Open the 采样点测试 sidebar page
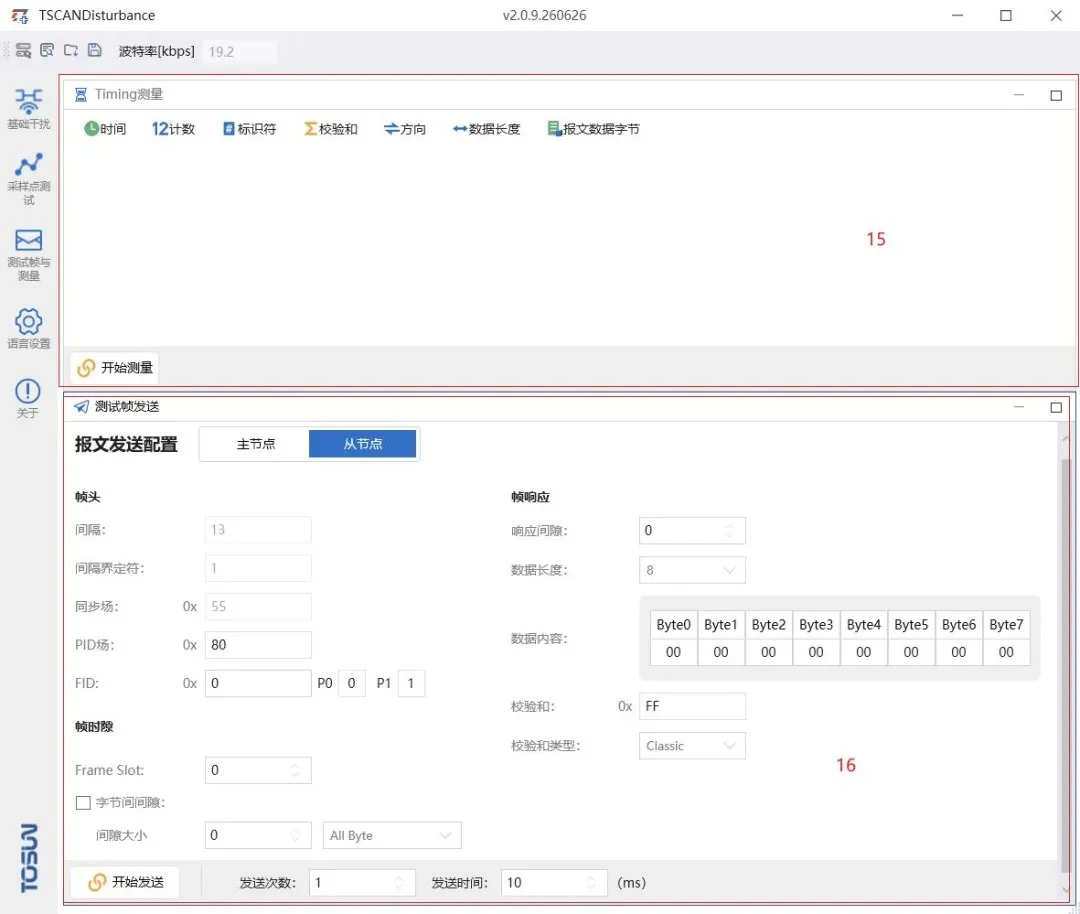Screen dimensions: 1080x914 pyautogui.click(x=28, y=178)
